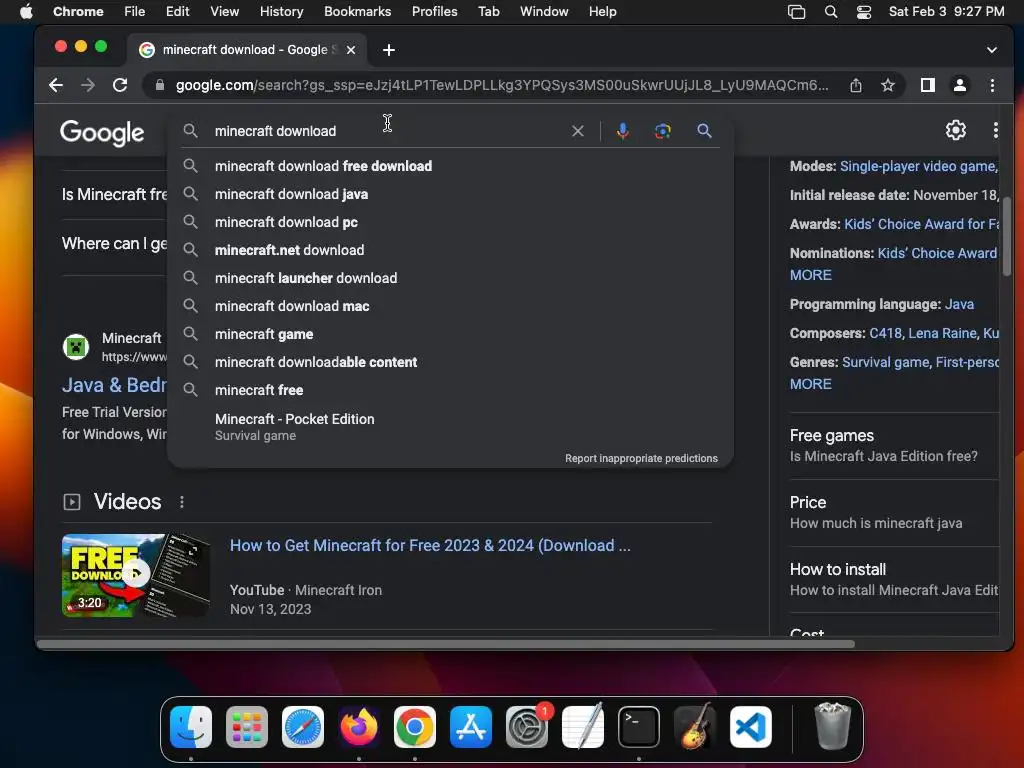Open the Trash in the dock
This screenshot has width=1024, height=768.
point(833,726)
